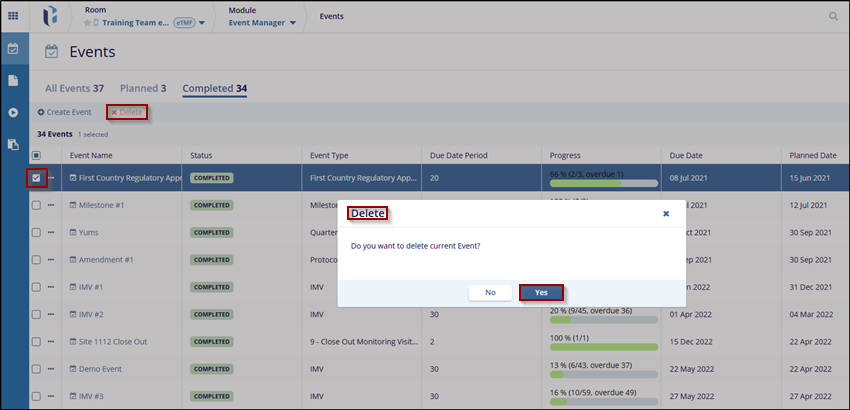
Task: Open the Events calendar sidebar icon
Action: tap(13, 48)
